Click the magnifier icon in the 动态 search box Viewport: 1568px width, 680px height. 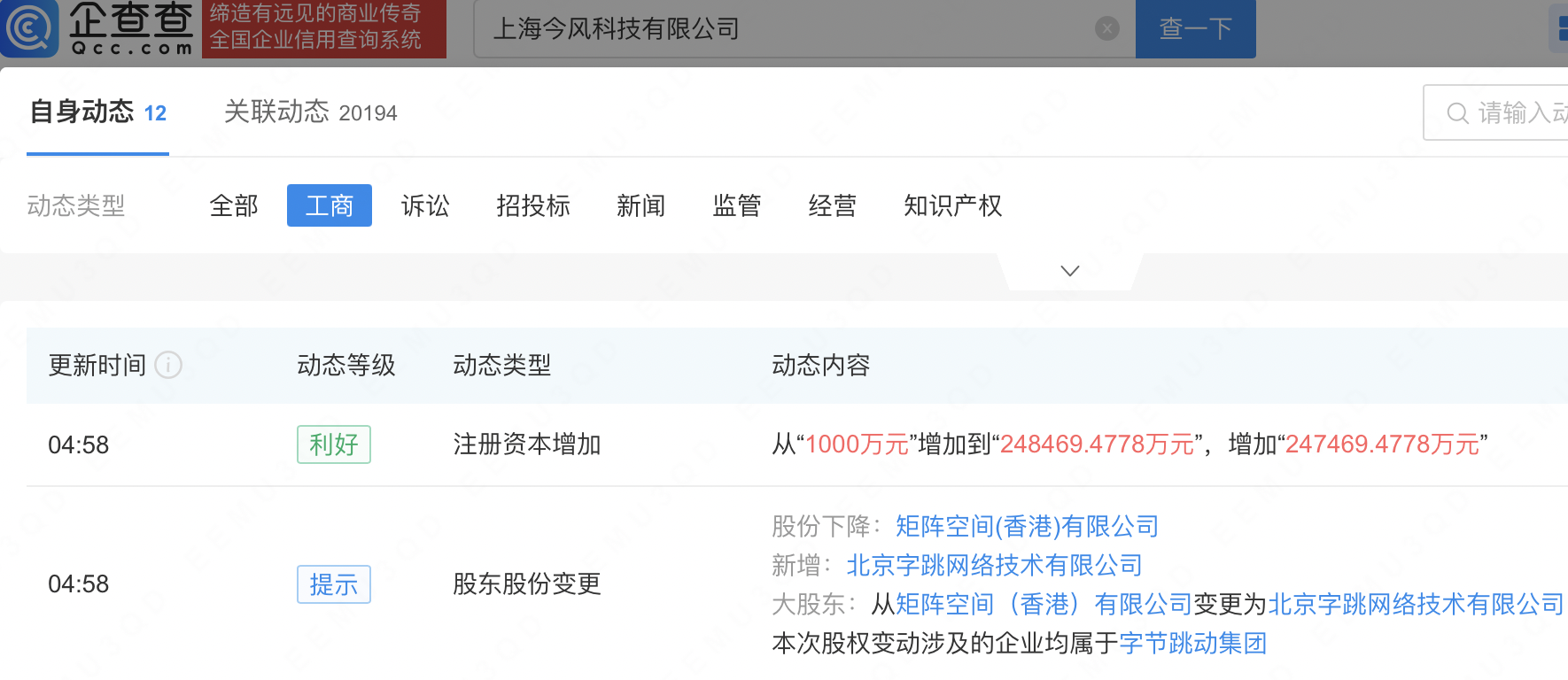click(x=1457, y=112)
